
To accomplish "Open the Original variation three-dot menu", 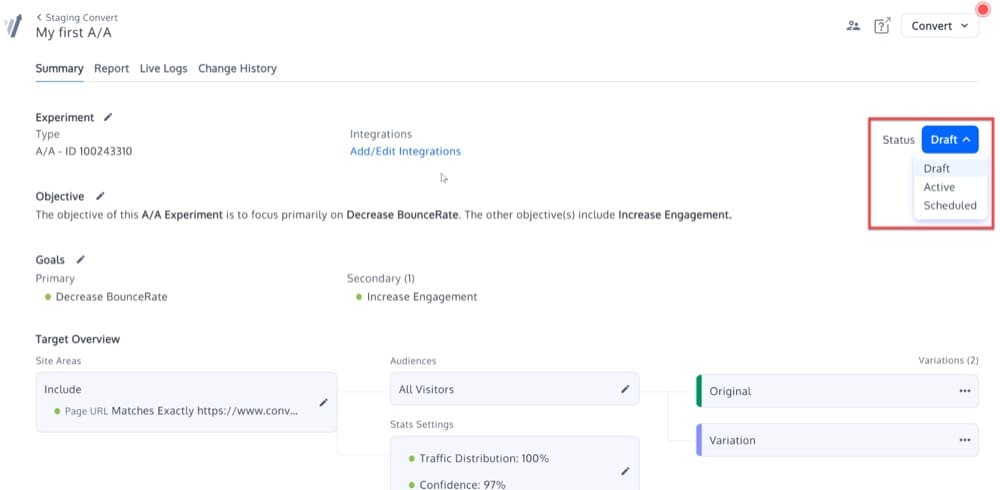I will coord(964,391).
